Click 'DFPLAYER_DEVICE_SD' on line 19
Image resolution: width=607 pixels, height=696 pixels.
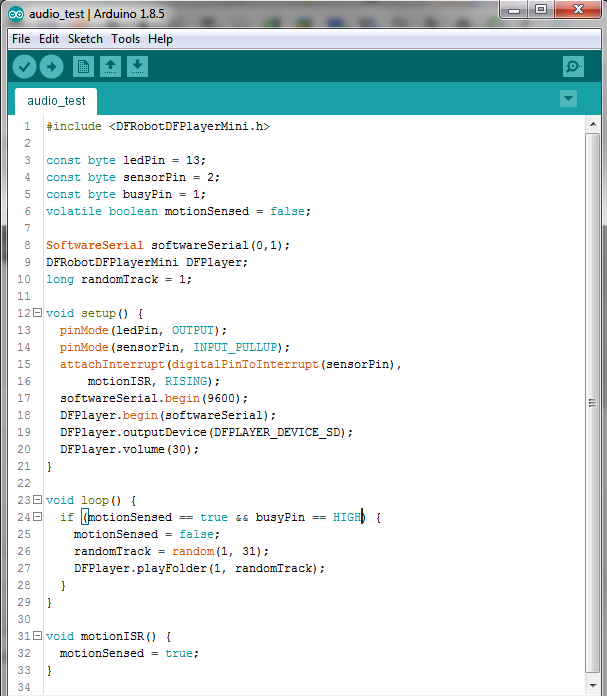click(276, 432)
